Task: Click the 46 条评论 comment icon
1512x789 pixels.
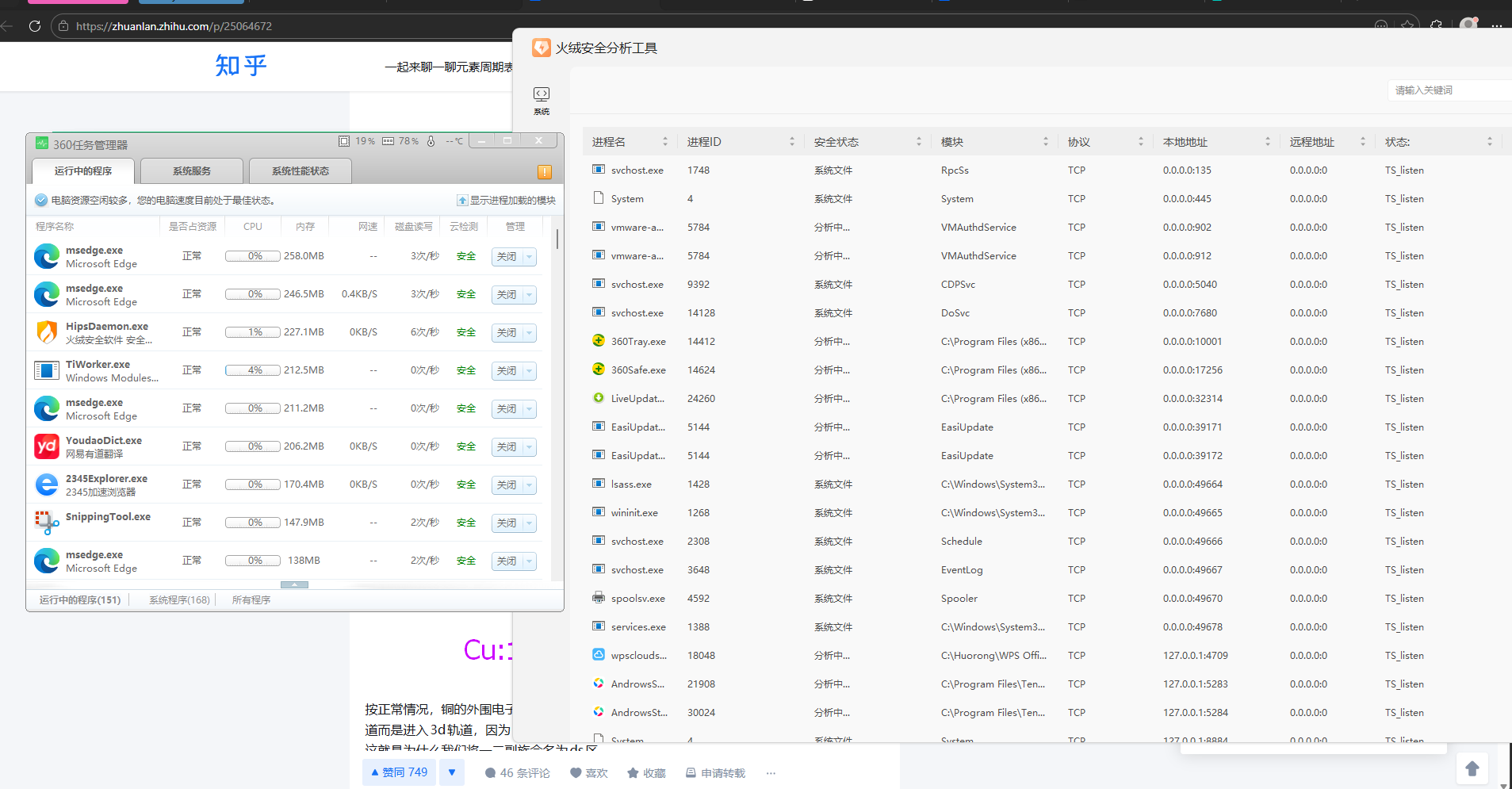Action: click(x=491, y=773)
